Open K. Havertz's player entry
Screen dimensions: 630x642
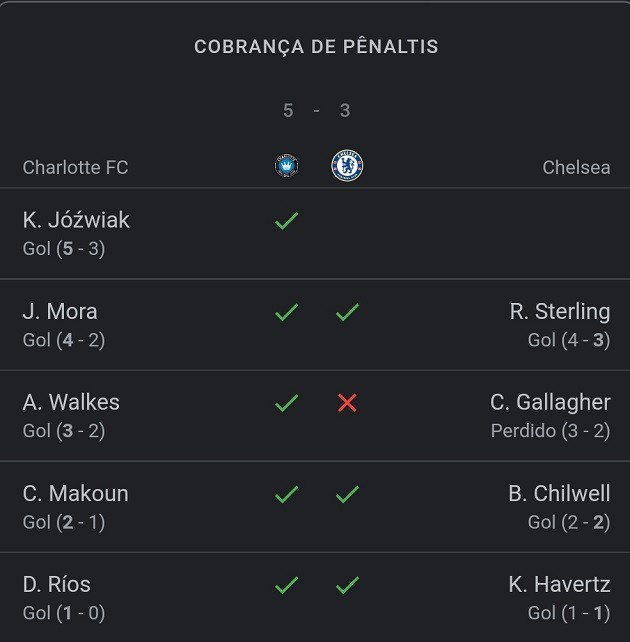tap(559, 584)
